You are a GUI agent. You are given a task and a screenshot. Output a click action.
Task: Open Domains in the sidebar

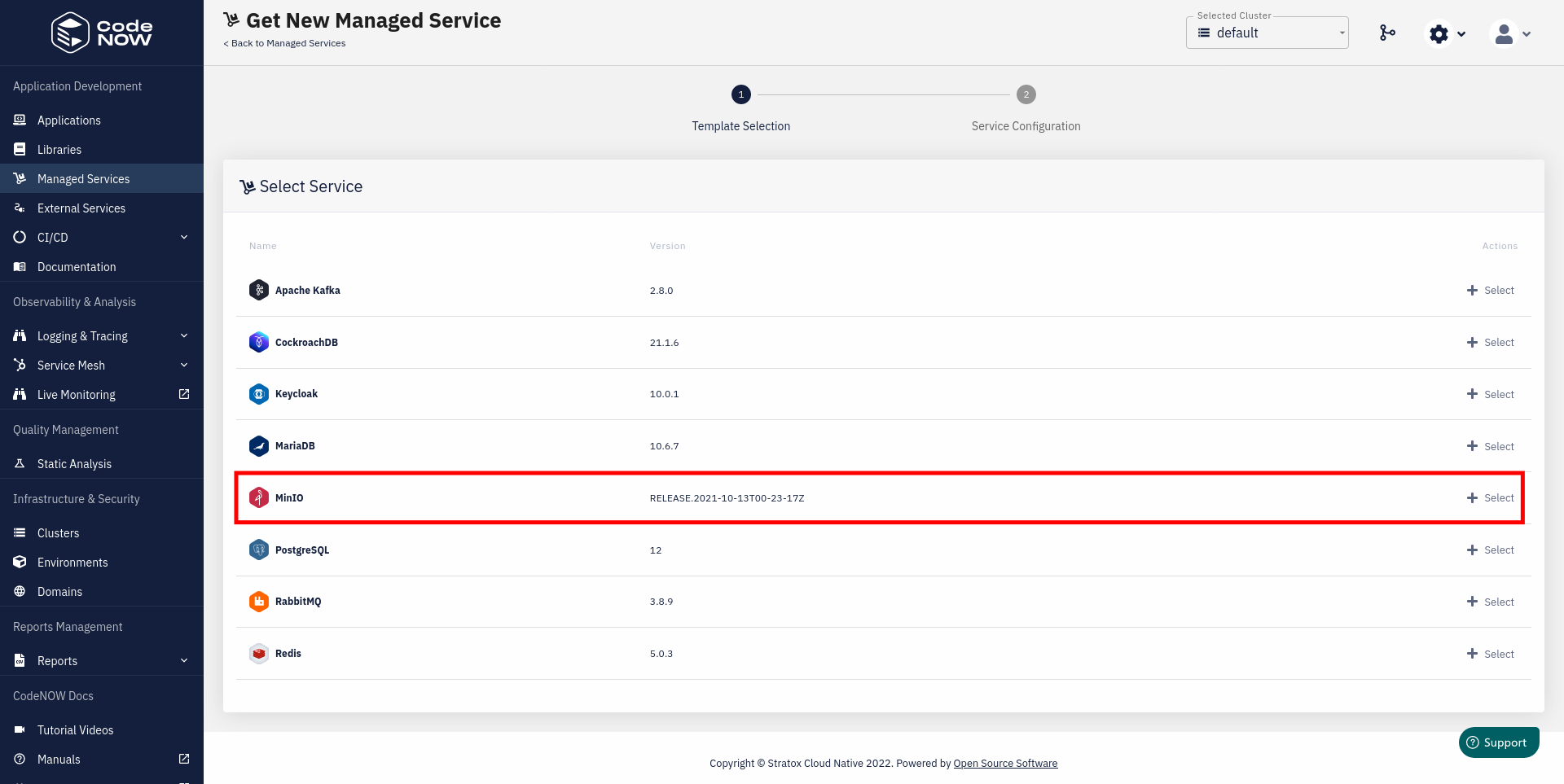point(102,591)
